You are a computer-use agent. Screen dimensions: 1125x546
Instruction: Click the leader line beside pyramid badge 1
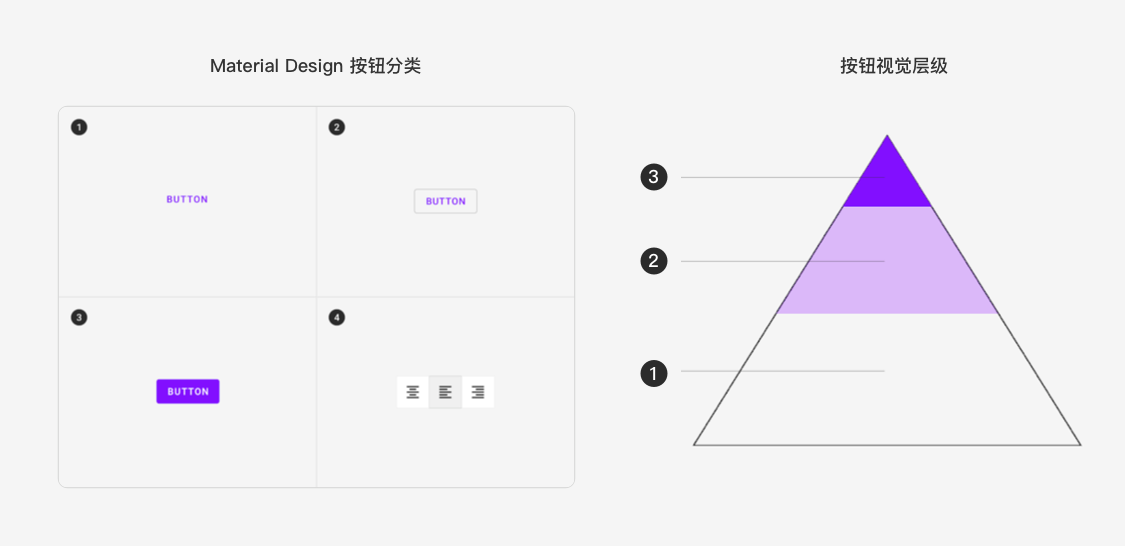click(783, 371)
